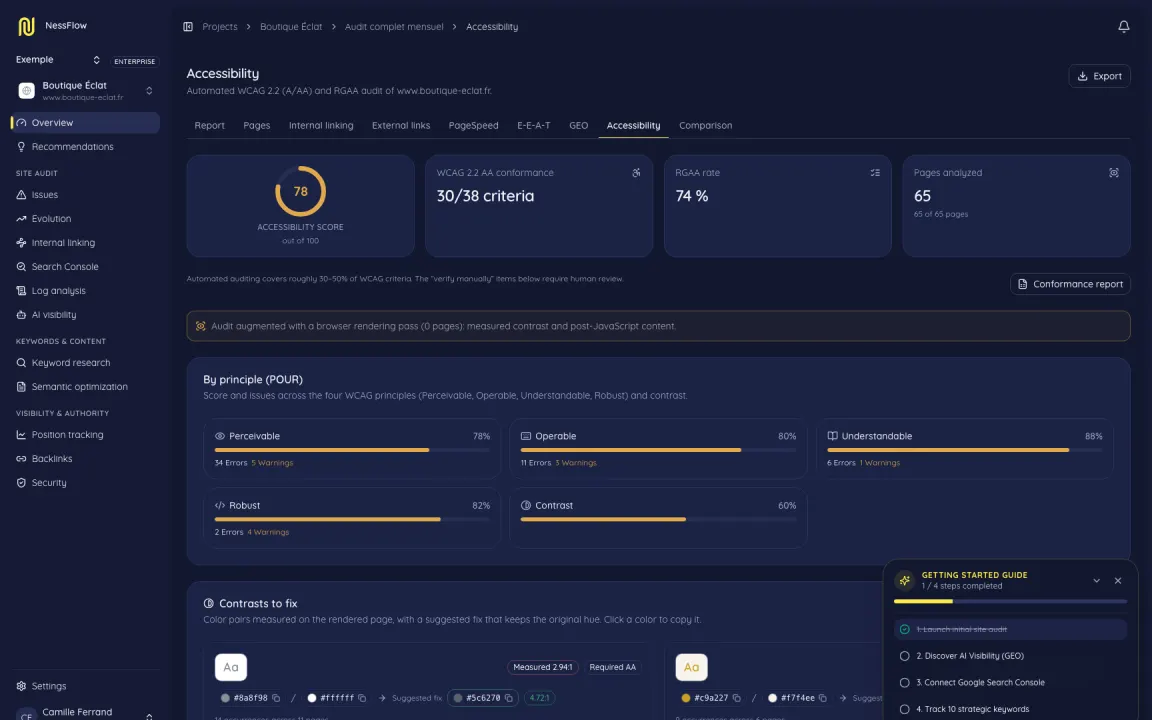Copy the suggested fix #5c6270 icon
1152x720 pixels.
coord(508,698)
